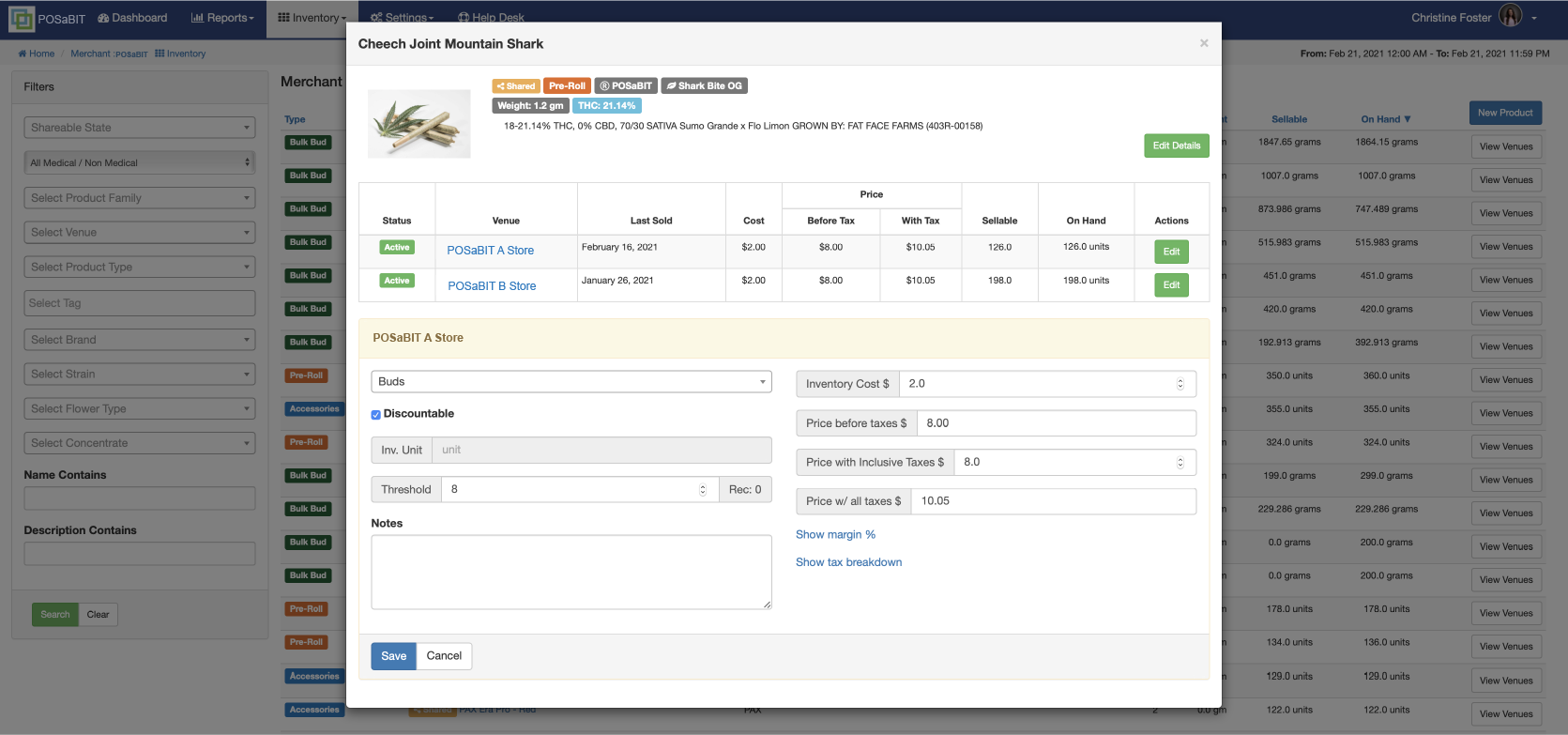Open the pre-roll product thumbnail image
The image size is (1568, 735).
(x=419, y=124)
